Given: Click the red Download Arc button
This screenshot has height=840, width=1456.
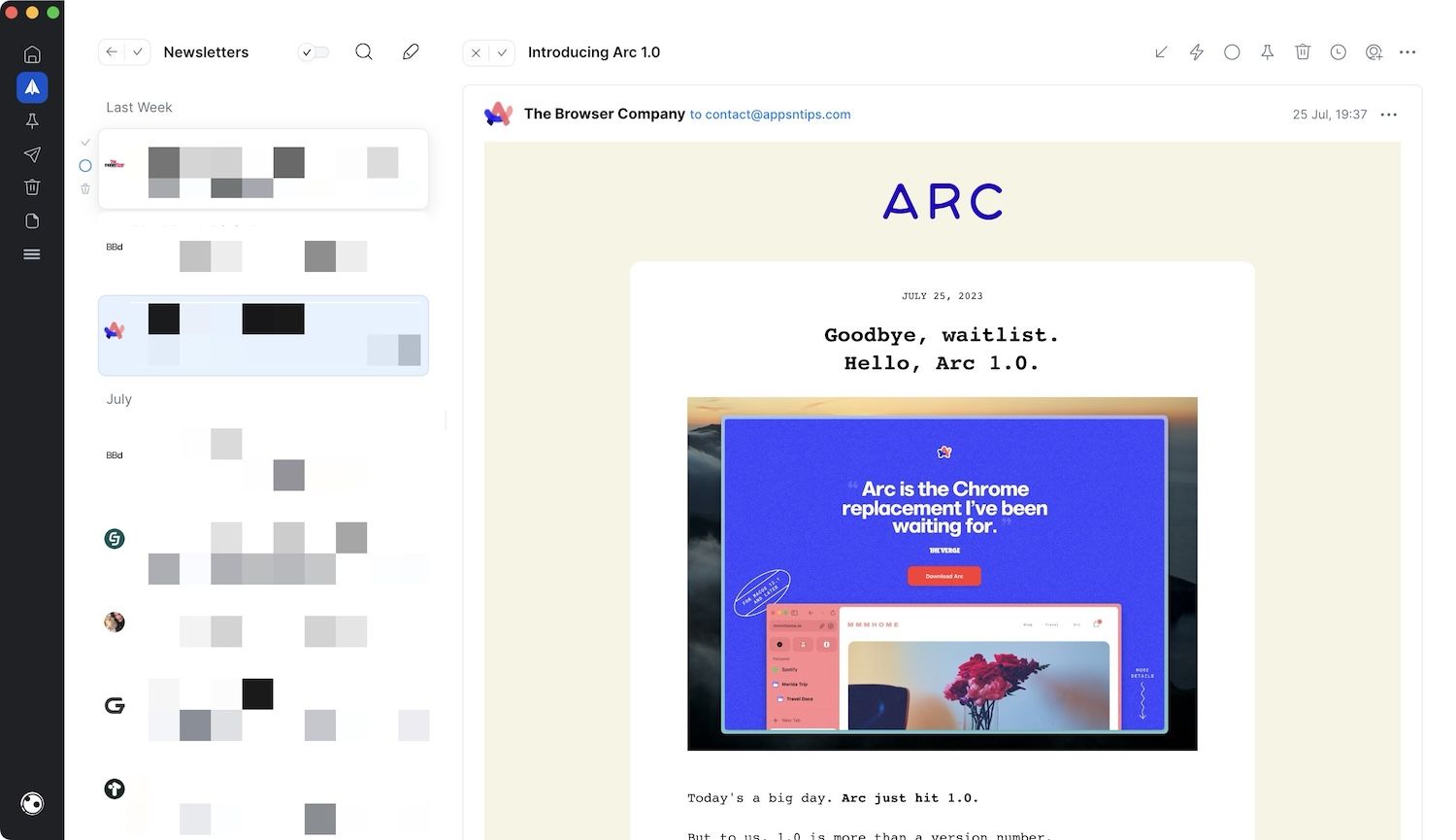Looking at the screenshot, I should (943, 576).
